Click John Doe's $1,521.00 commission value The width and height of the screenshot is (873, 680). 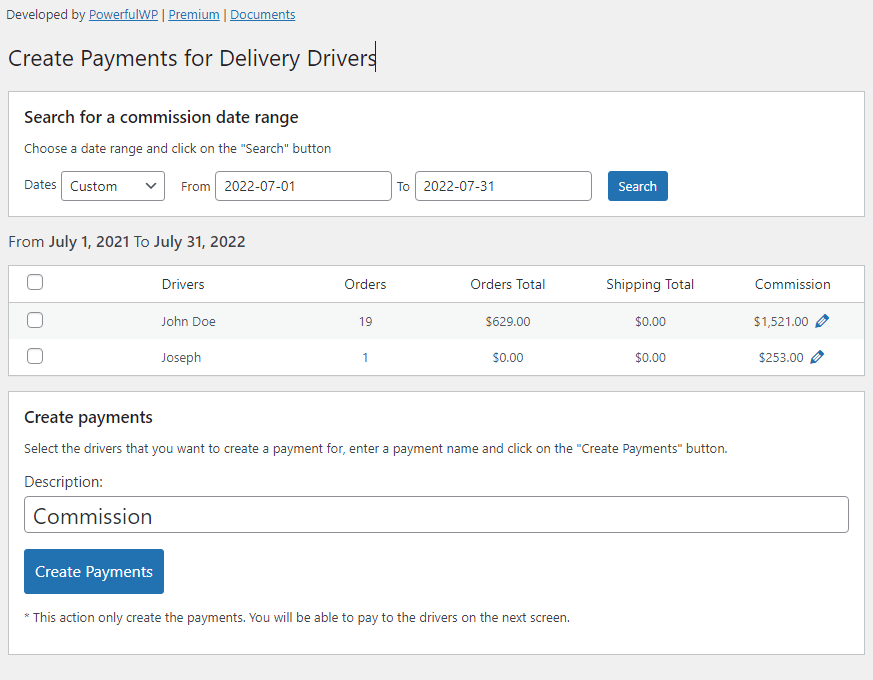pyautogui.click(x=783, y=320)
